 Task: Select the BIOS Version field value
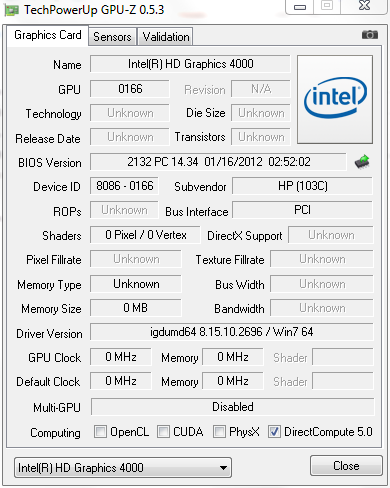point(218,162)
